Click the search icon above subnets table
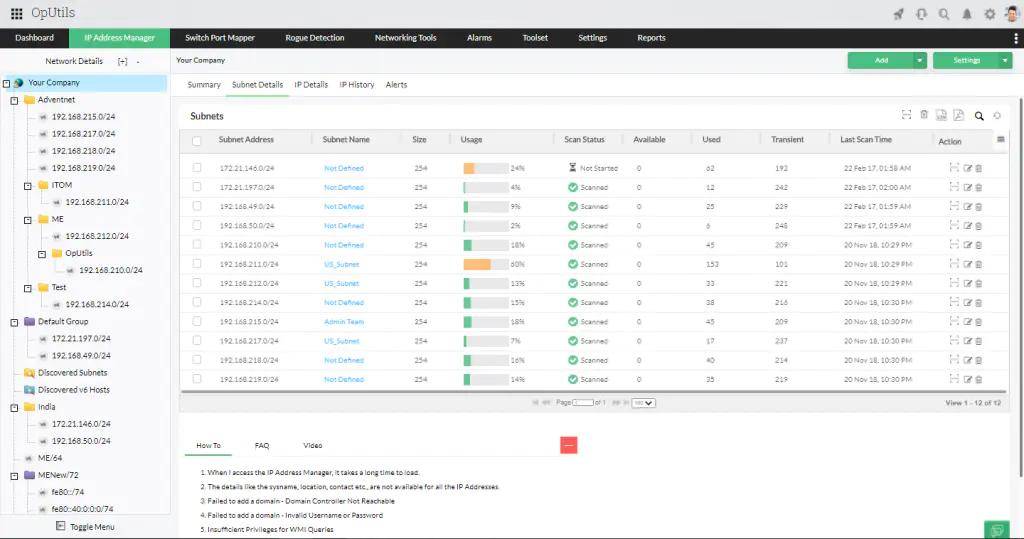Viewport: 1024px width, 539px height. 979,116
